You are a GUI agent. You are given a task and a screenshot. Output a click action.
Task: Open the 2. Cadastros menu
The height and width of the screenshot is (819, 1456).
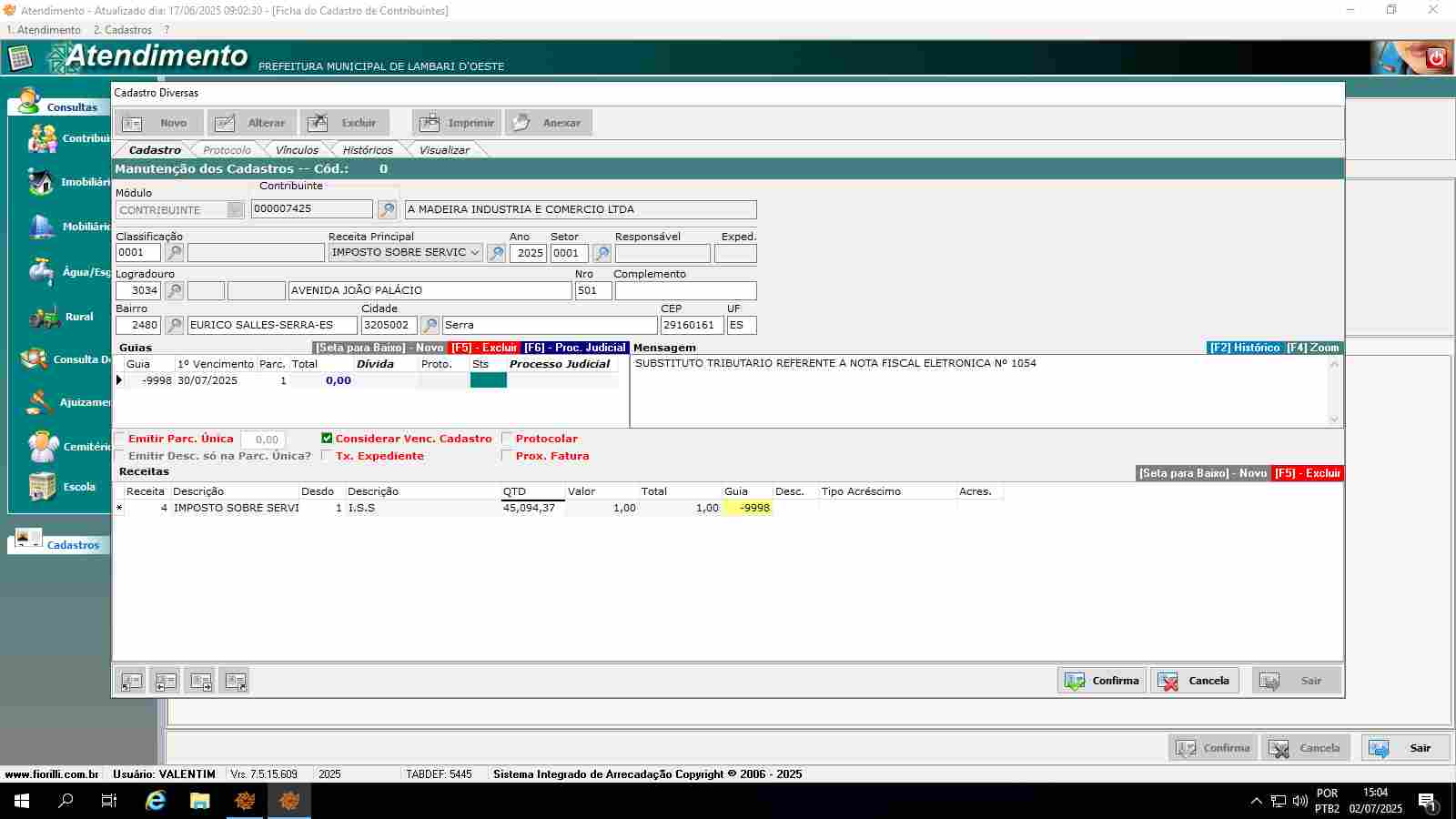point(123,30)
